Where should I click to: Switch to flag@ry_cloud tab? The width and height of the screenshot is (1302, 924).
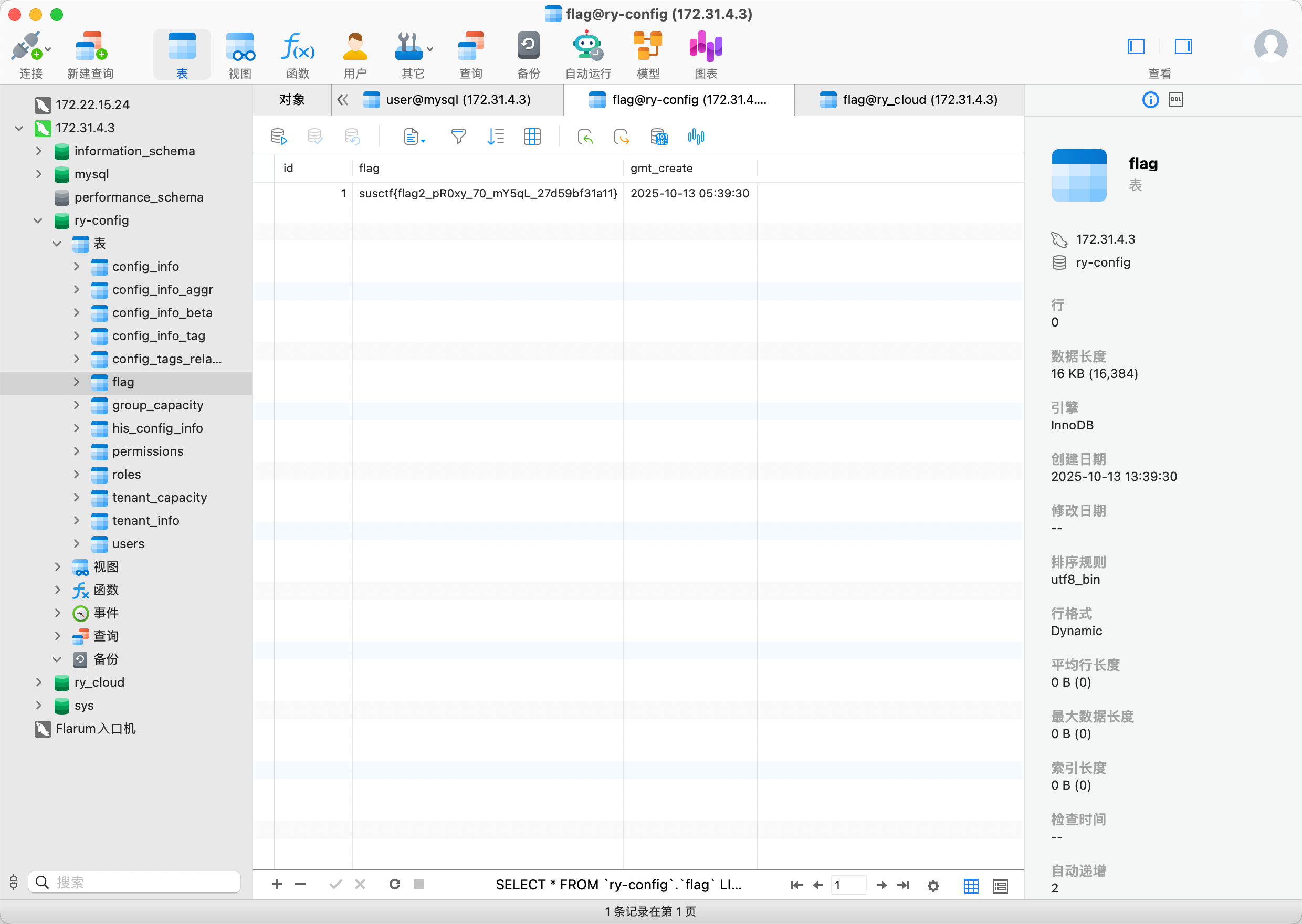[x=919, y=100]
